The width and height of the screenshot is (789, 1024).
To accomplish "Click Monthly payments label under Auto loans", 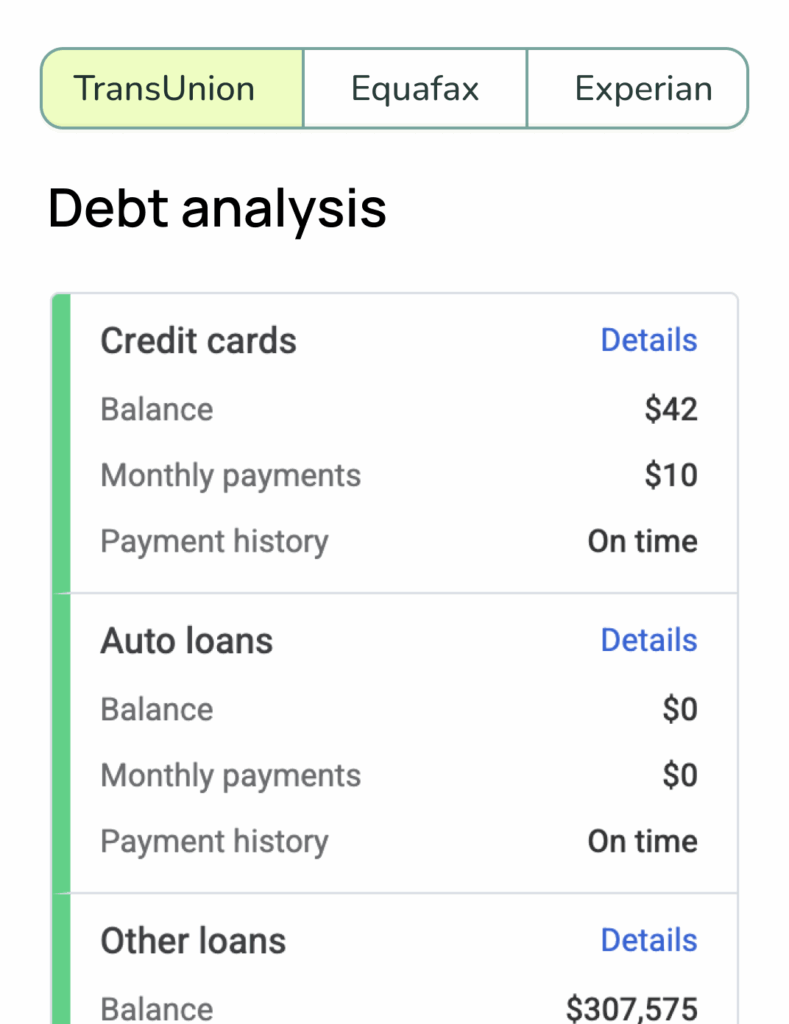I will point(230,775).
